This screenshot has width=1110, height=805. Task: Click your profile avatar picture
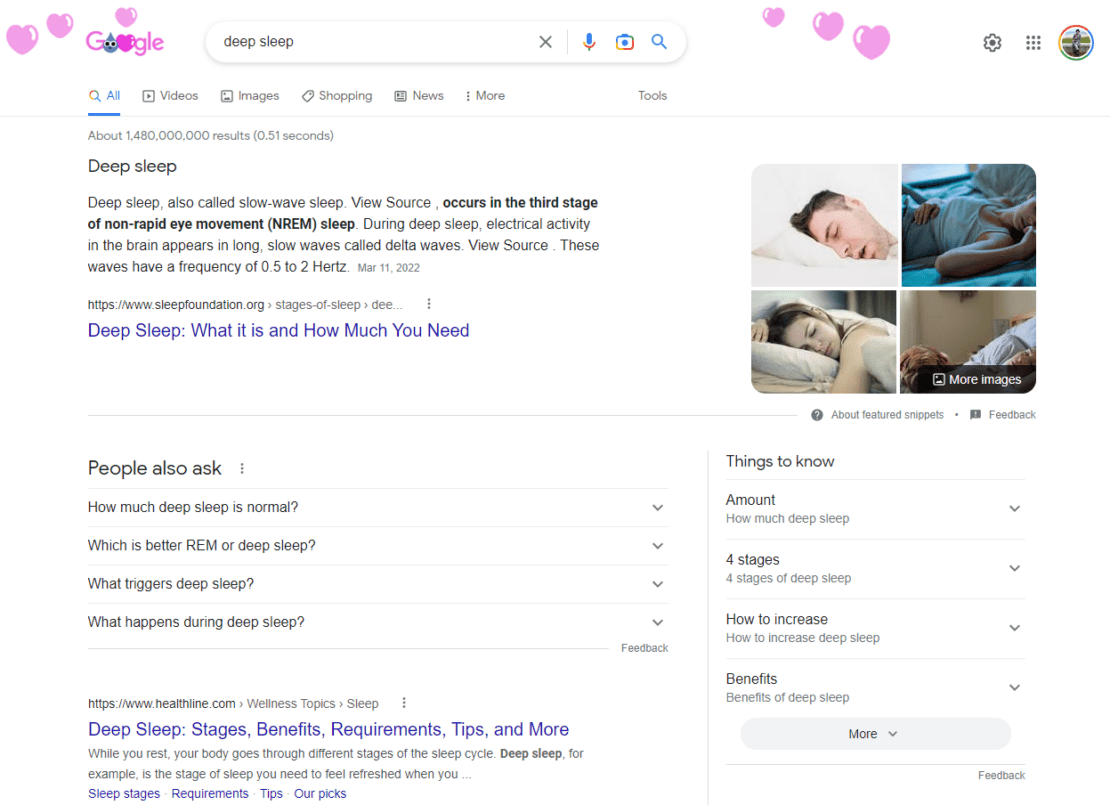[x=1075, y=42]
